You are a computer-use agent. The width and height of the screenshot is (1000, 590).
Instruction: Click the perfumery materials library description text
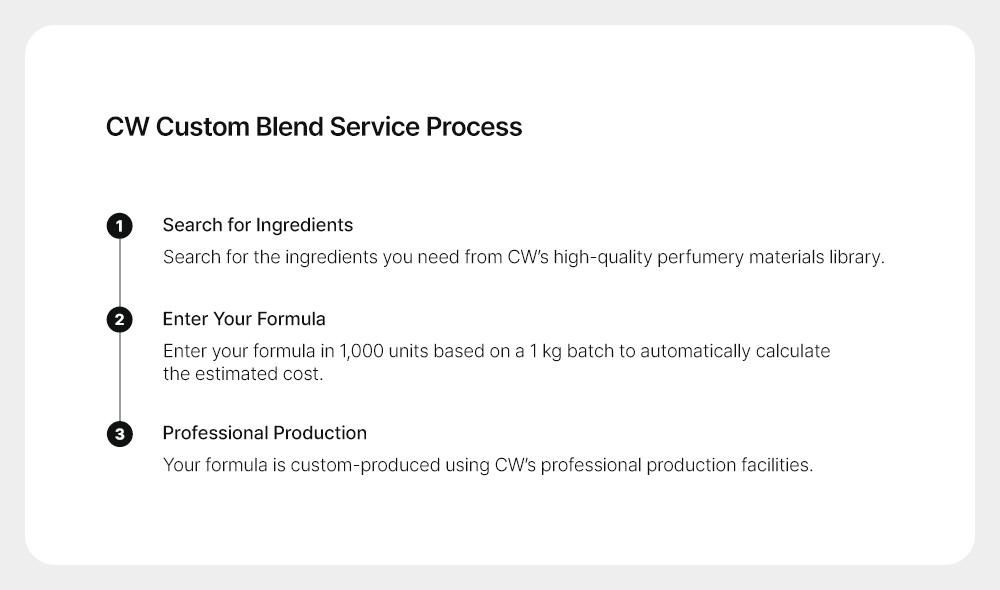coord(524,257)
